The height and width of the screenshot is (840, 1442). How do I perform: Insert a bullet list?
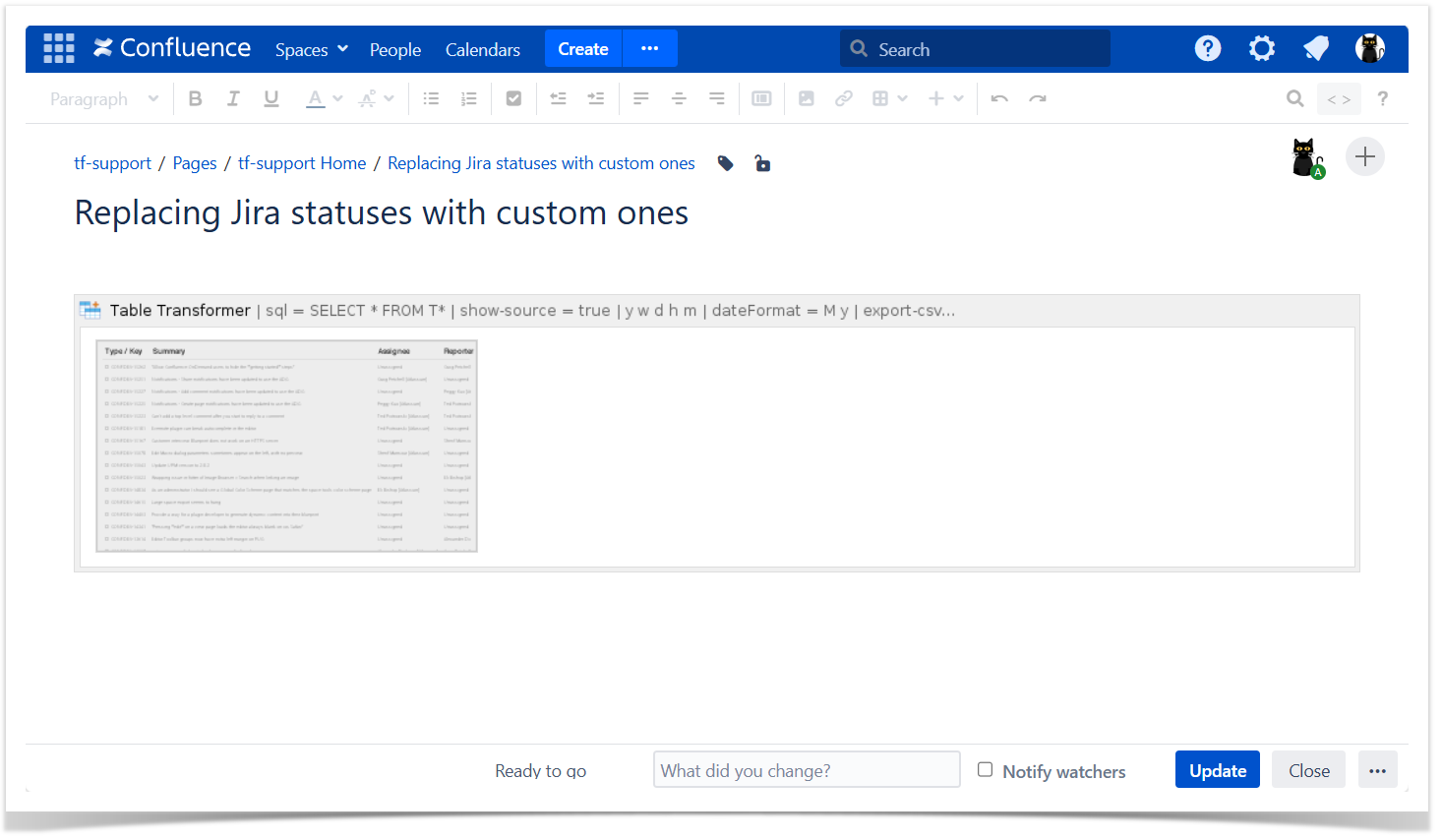tap(431, 98)
